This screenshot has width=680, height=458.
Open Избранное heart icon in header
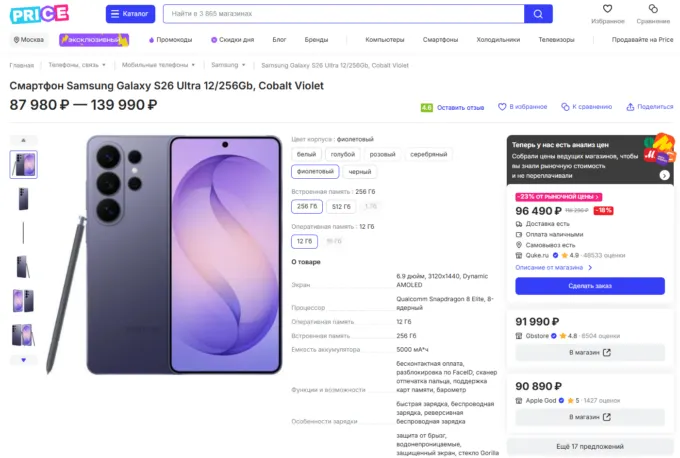607,10
